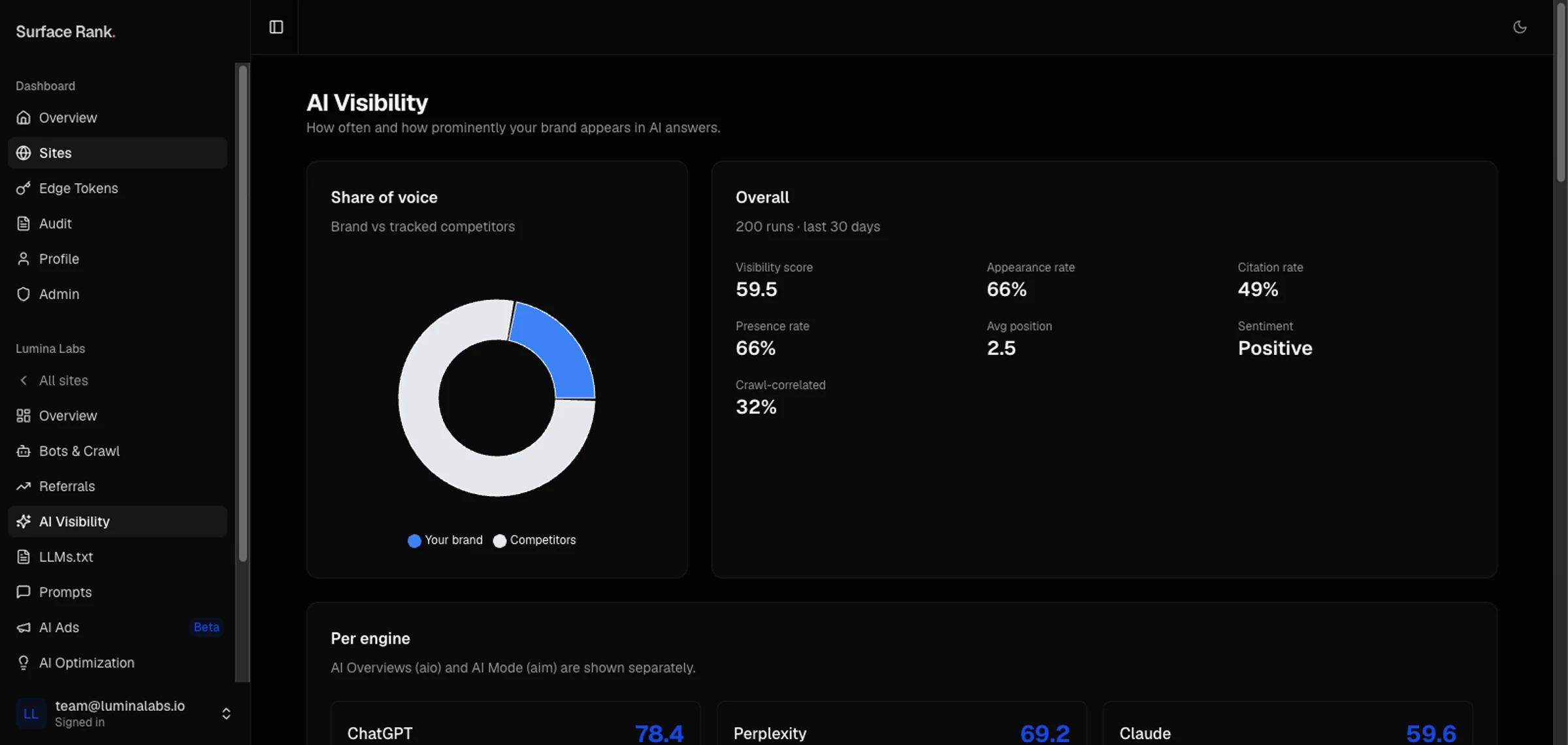Click Avg position value 2.5

1002,348
